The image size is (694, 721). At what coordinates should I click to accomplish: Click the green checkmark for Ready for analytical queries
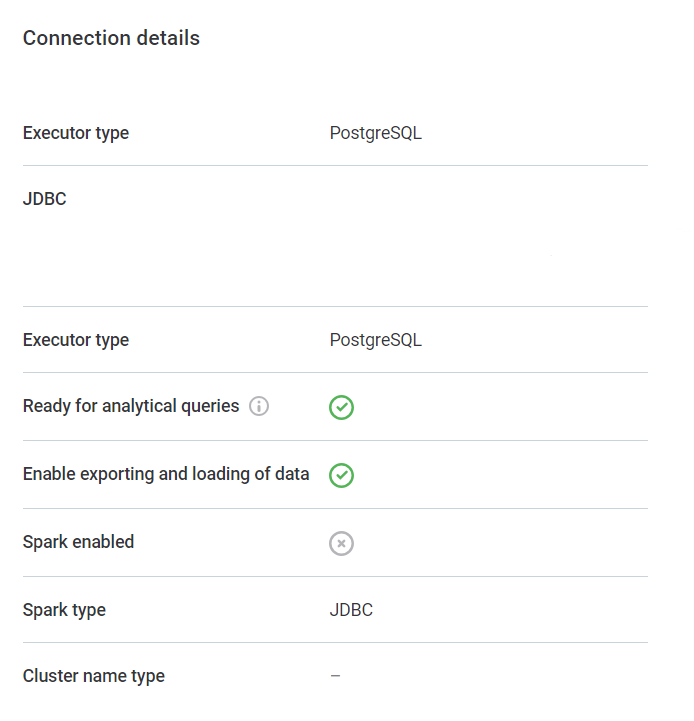[341, 407]
